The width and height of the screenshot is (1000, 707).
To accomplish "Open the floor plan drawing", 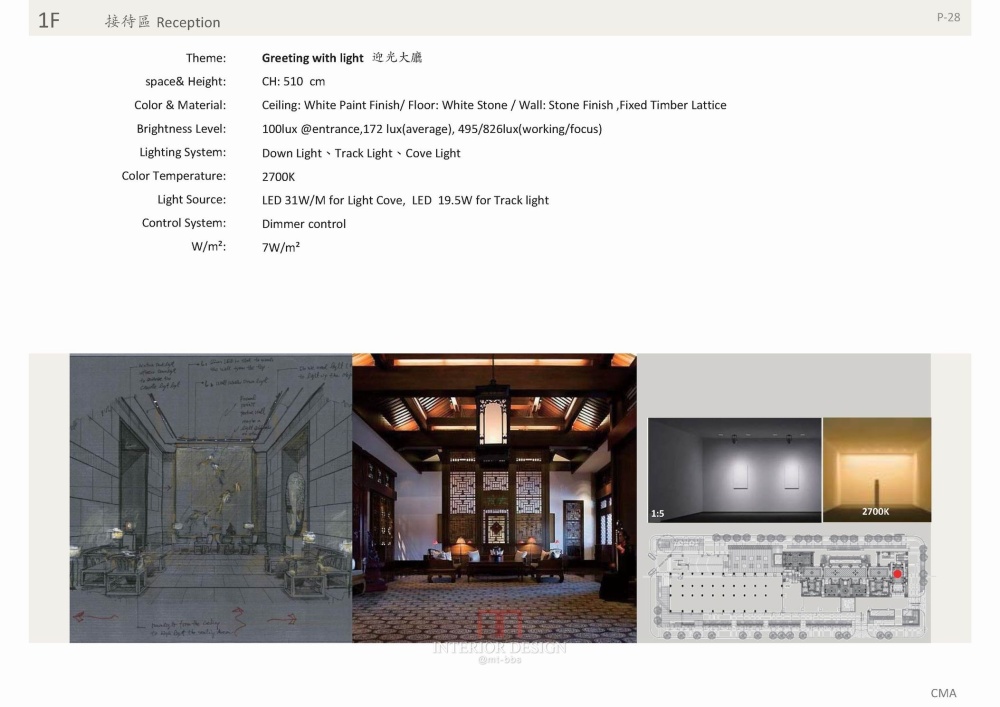I will pos(789,586).
